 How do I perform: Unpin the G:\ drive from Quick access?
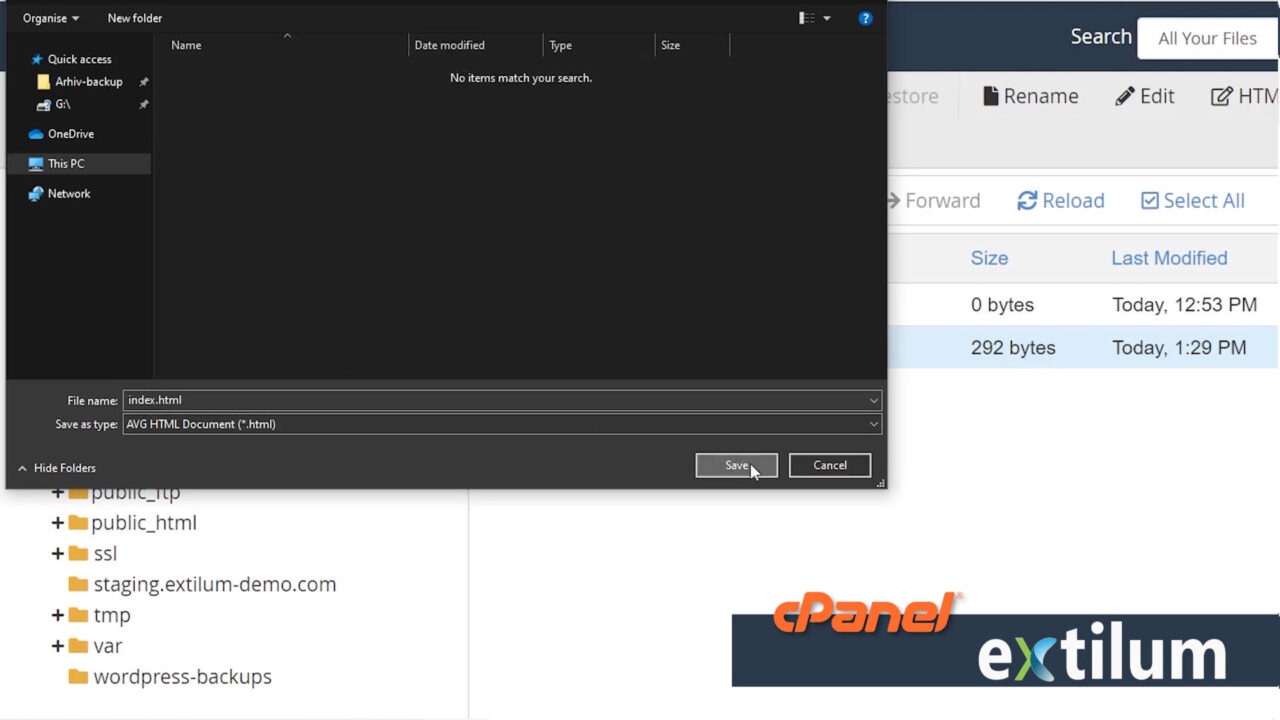click(143, 104)
